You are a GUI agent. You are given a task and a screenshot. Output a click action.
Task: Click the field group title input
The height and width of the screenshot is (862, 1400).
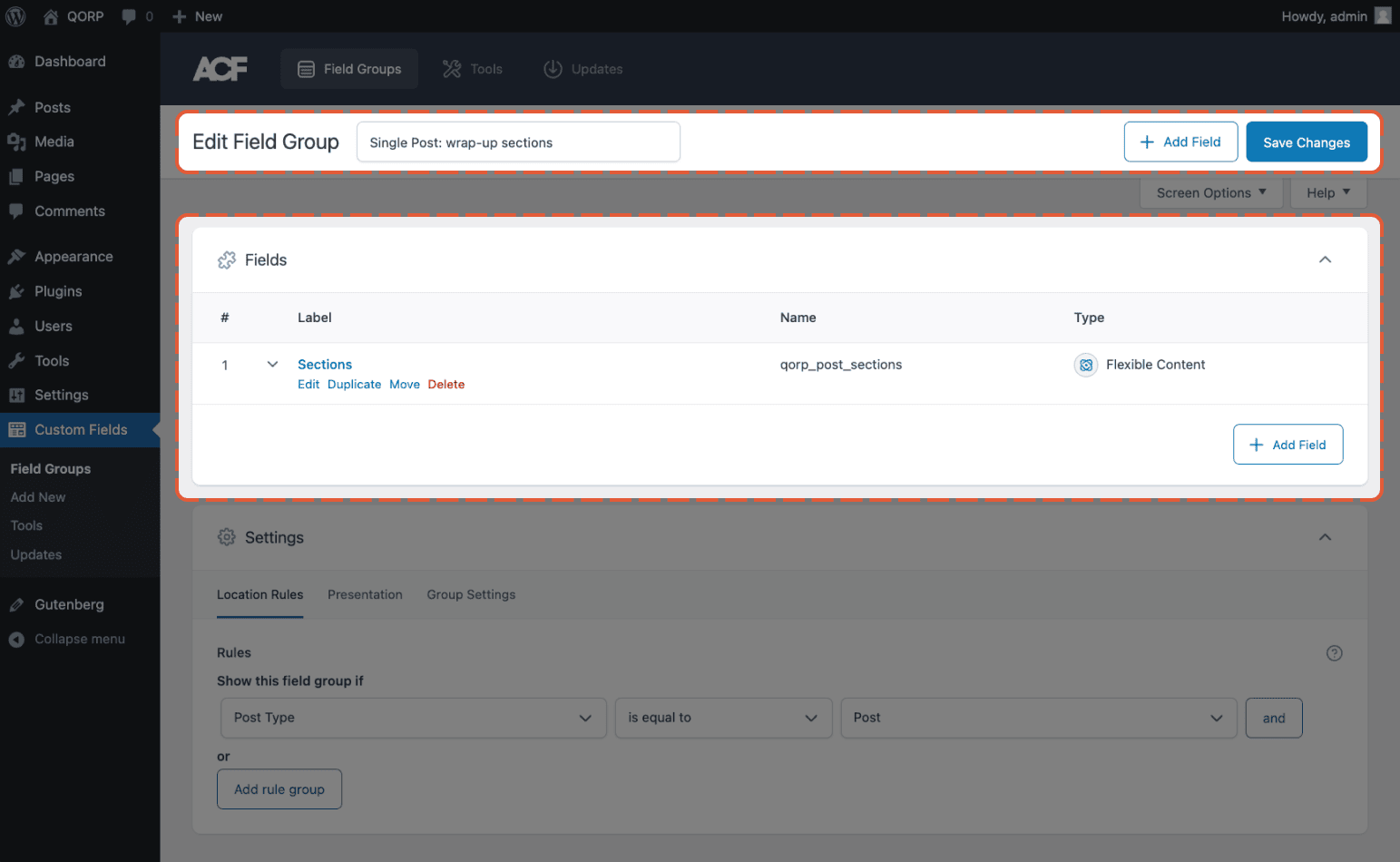click(518, 142)
